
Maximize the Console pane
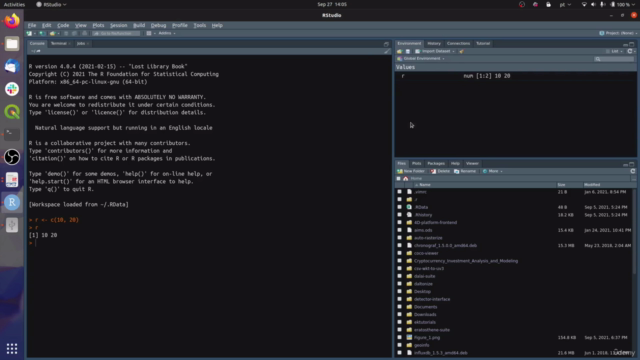[x=386, y=44]
